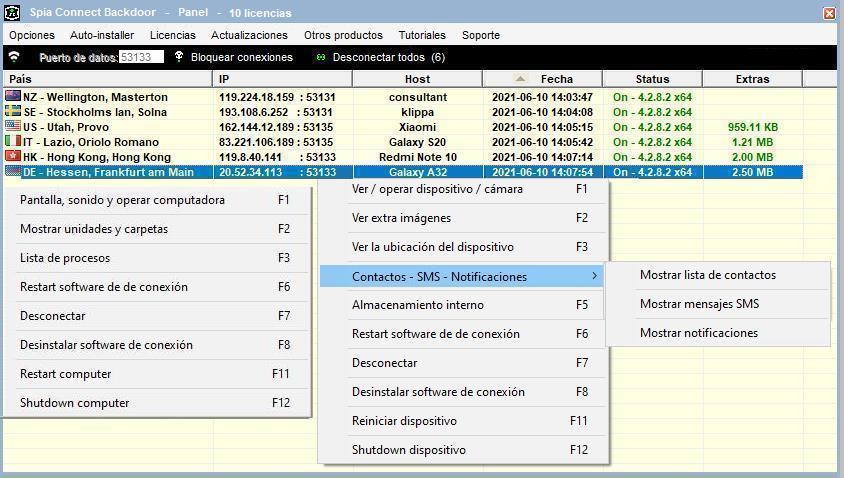Click the Spia Connect app icon in title bar
The image size is (844, 478).
[x=12, y=12]
